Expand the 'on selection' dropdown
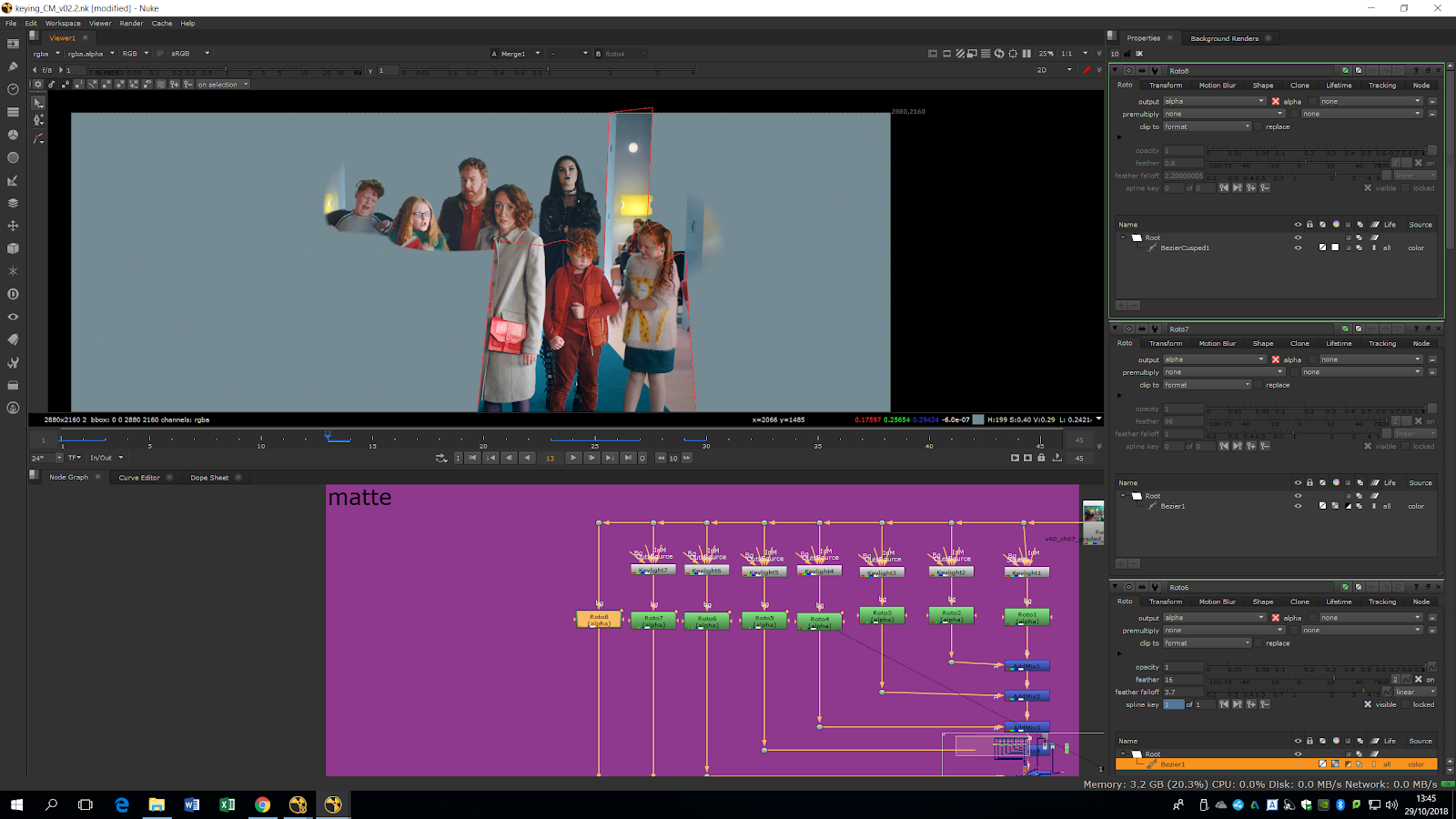 coord(223,85)
